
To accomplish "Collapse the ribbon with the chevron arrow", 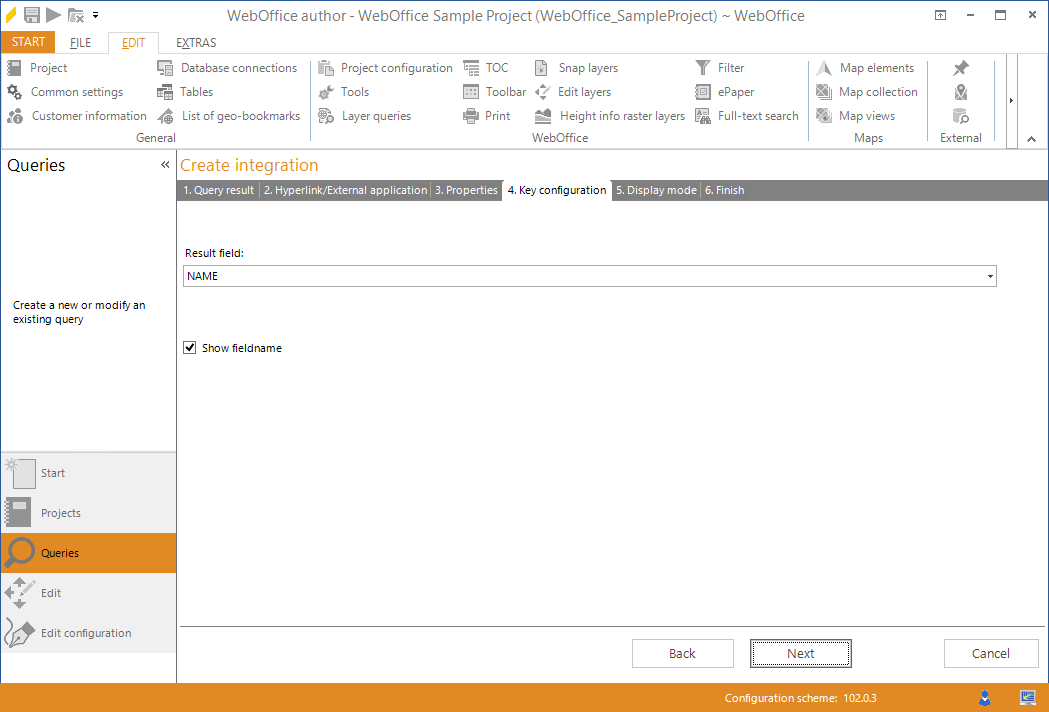I will (1031, 138).
